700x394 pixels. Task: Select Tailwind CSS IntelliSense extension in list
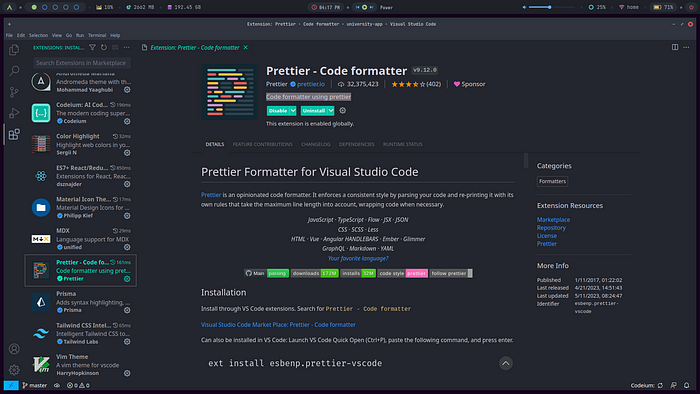tap(80, 333)
